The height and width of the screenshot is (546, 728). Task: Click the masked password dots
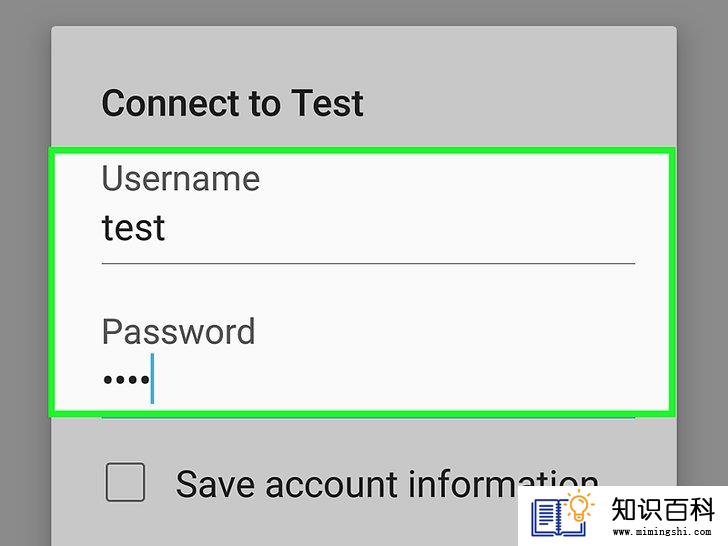click(x=126, y=380)
